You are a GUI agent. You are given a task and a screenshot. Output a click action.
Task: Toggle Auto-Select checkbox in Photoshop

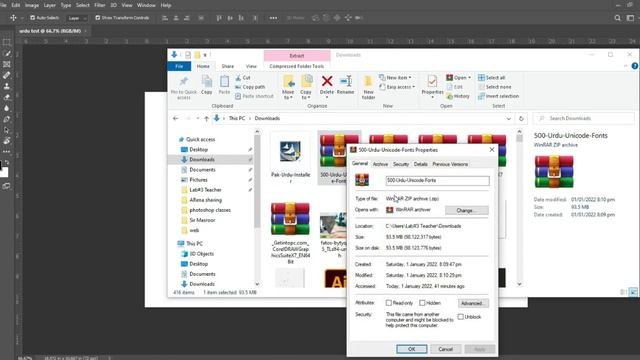point(32,18)
